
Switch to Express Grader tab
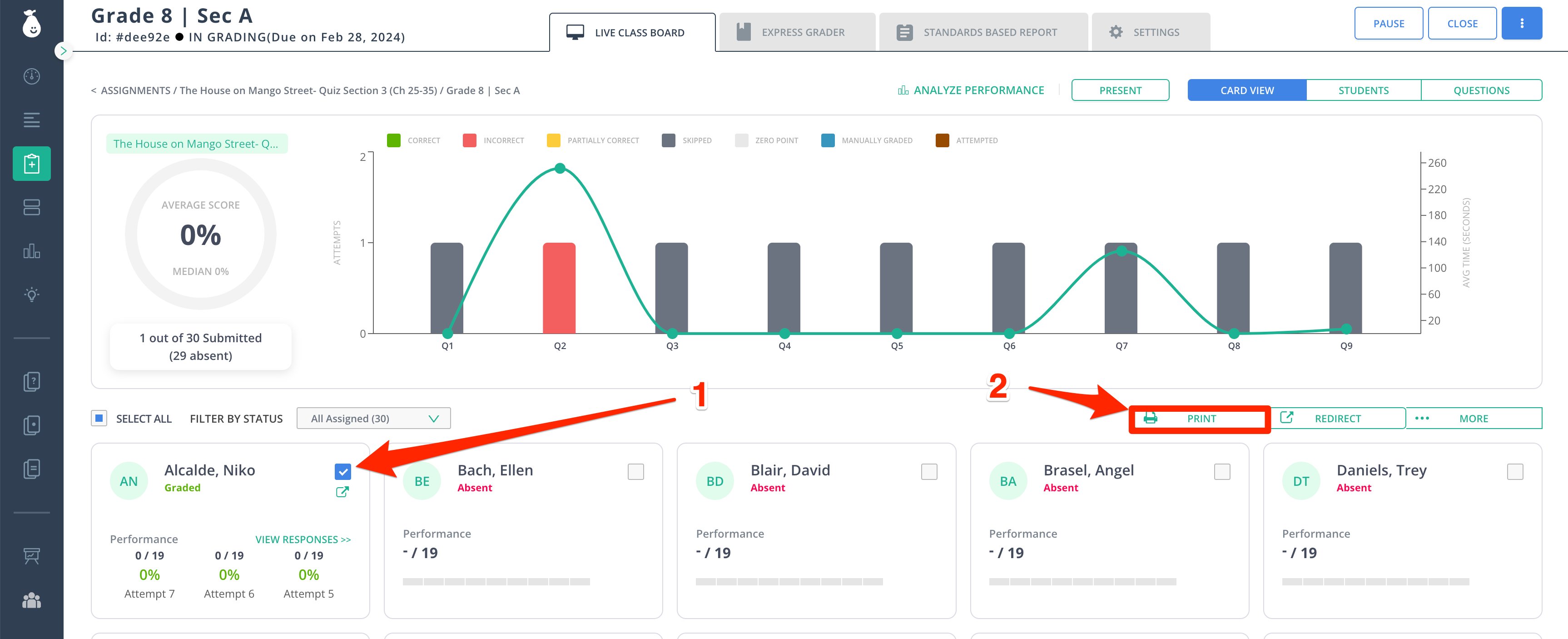point(797,32)
